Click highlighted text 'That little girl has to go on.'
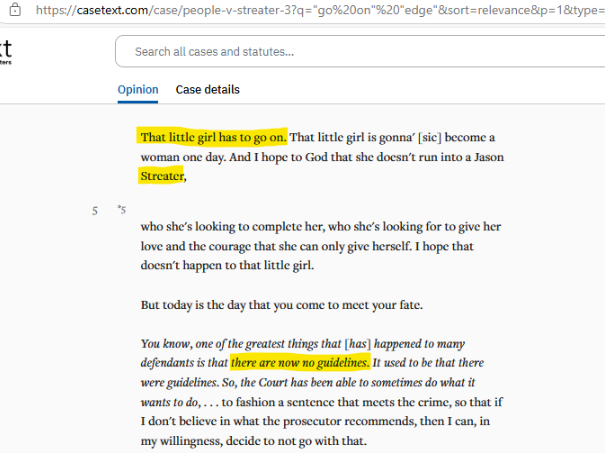The image size is (605, 453). coord(212,137)
